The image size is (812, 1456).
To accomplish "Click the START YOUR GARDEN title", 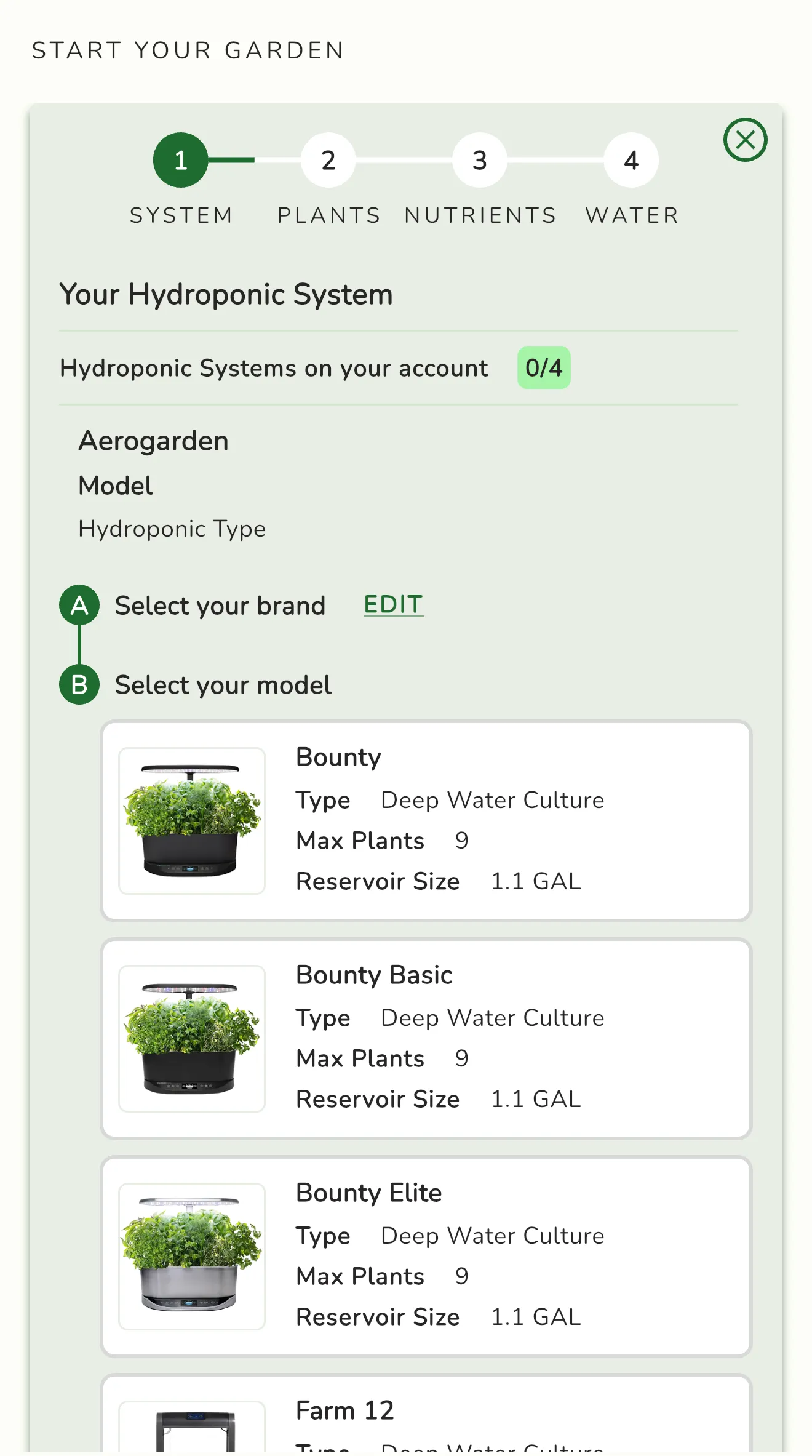I will (188, 50).
